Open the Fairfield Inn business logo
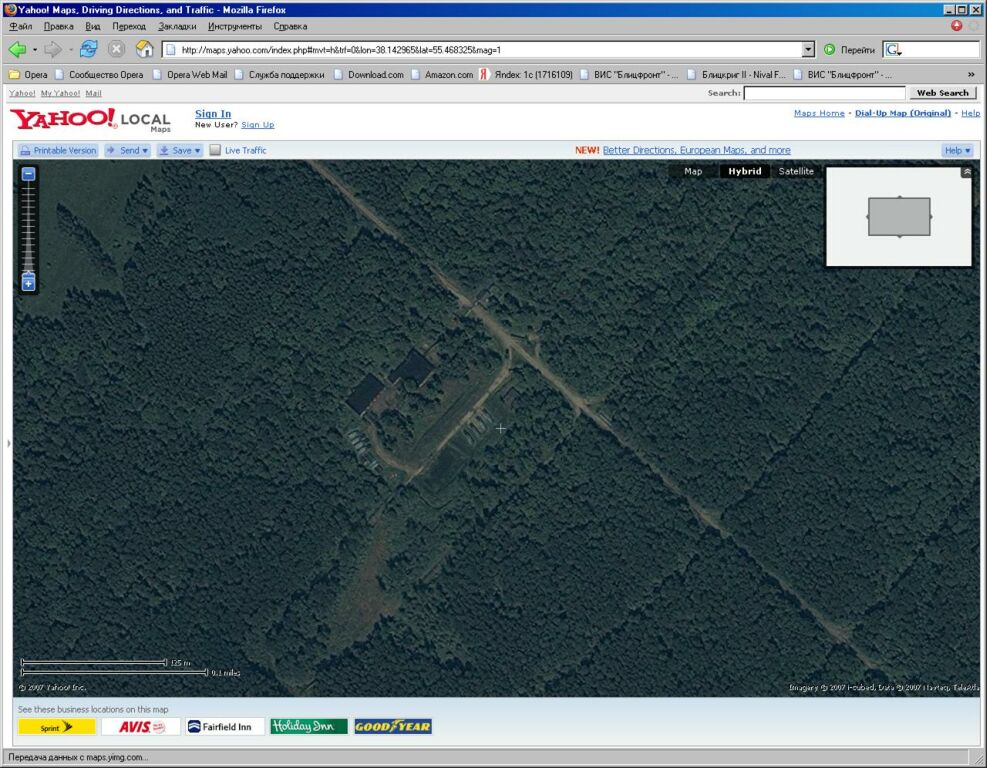This screenshot has height=768, width=987. (224, 726)
